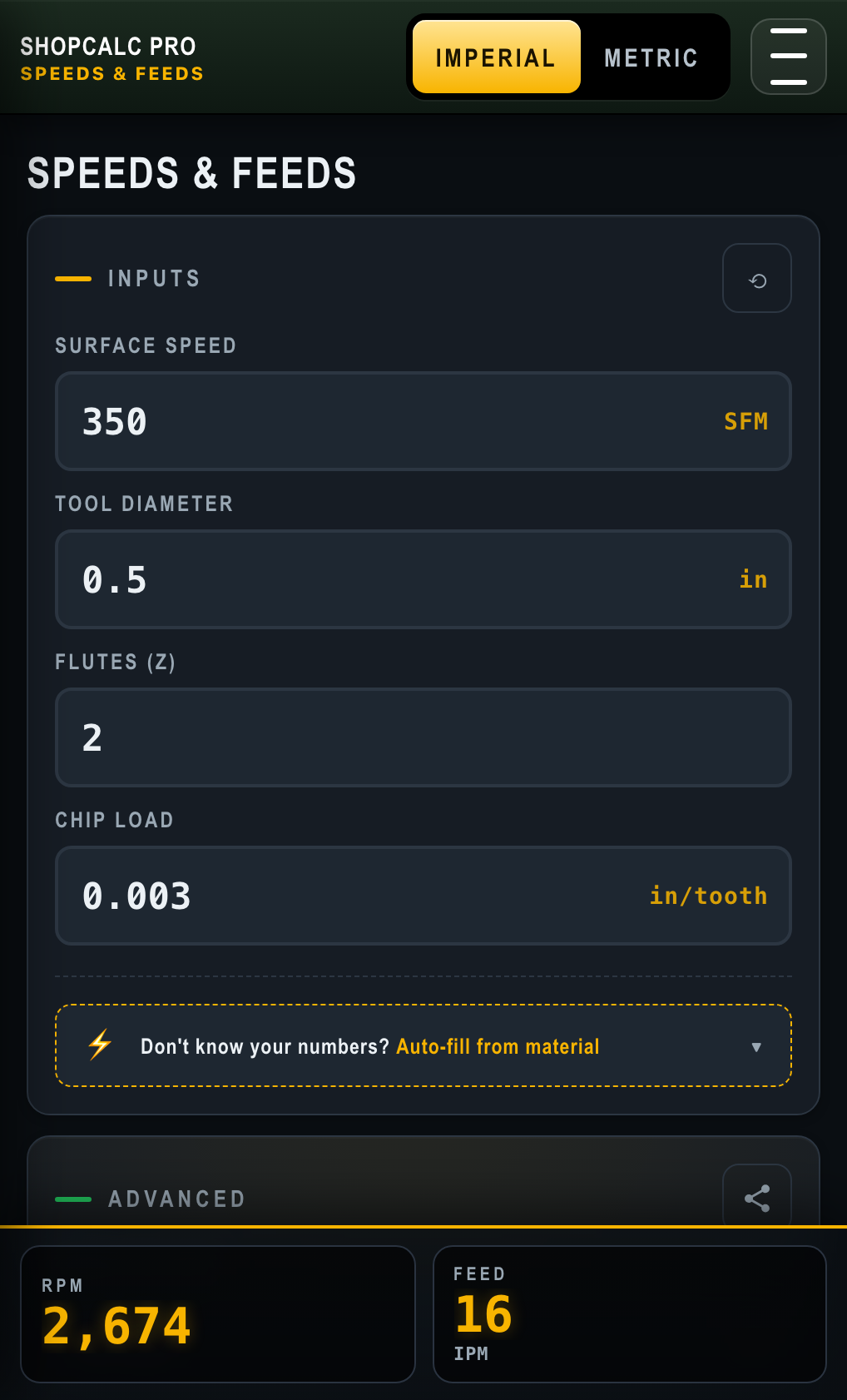Click the ShopCalc Pro logo title
The image size is (847, 1400).
[108, 46]
